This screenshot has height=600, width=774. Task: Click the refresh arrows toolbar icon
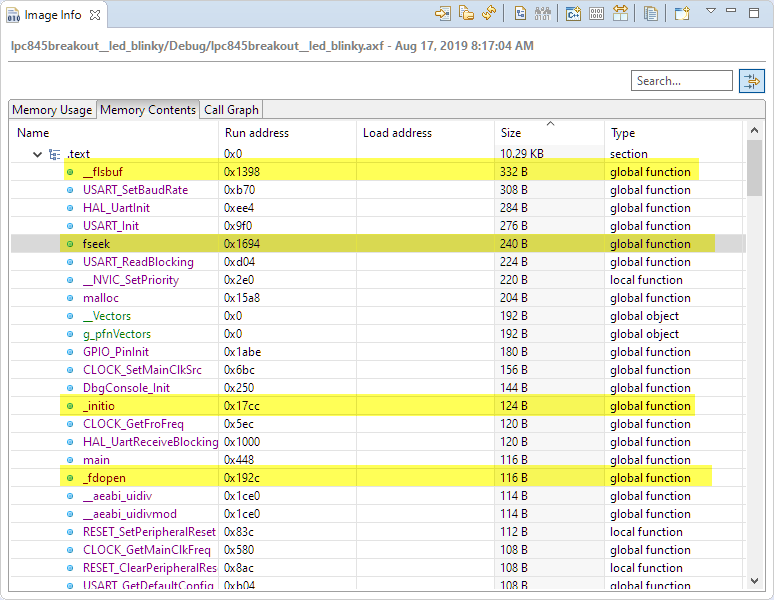(489, 13)
